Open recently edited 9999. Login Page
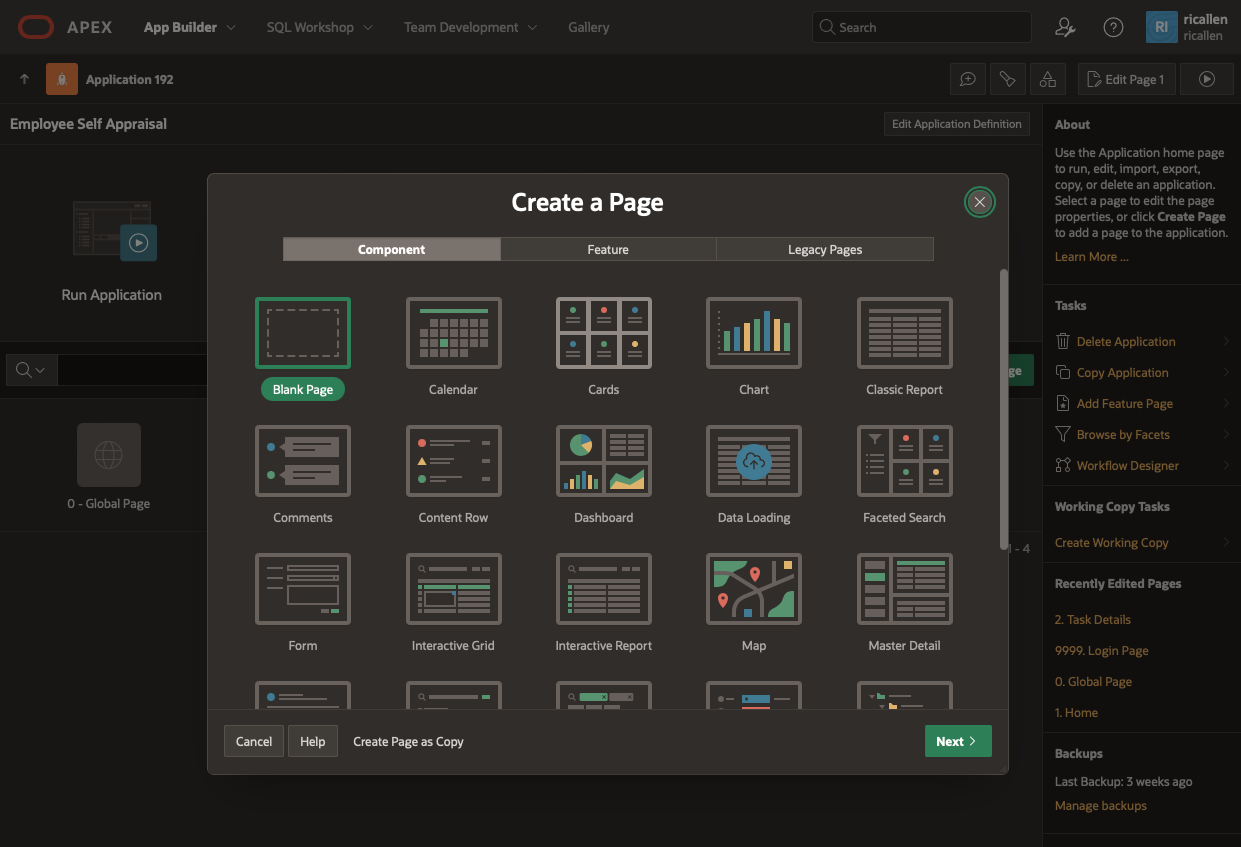 point(1101,650)
